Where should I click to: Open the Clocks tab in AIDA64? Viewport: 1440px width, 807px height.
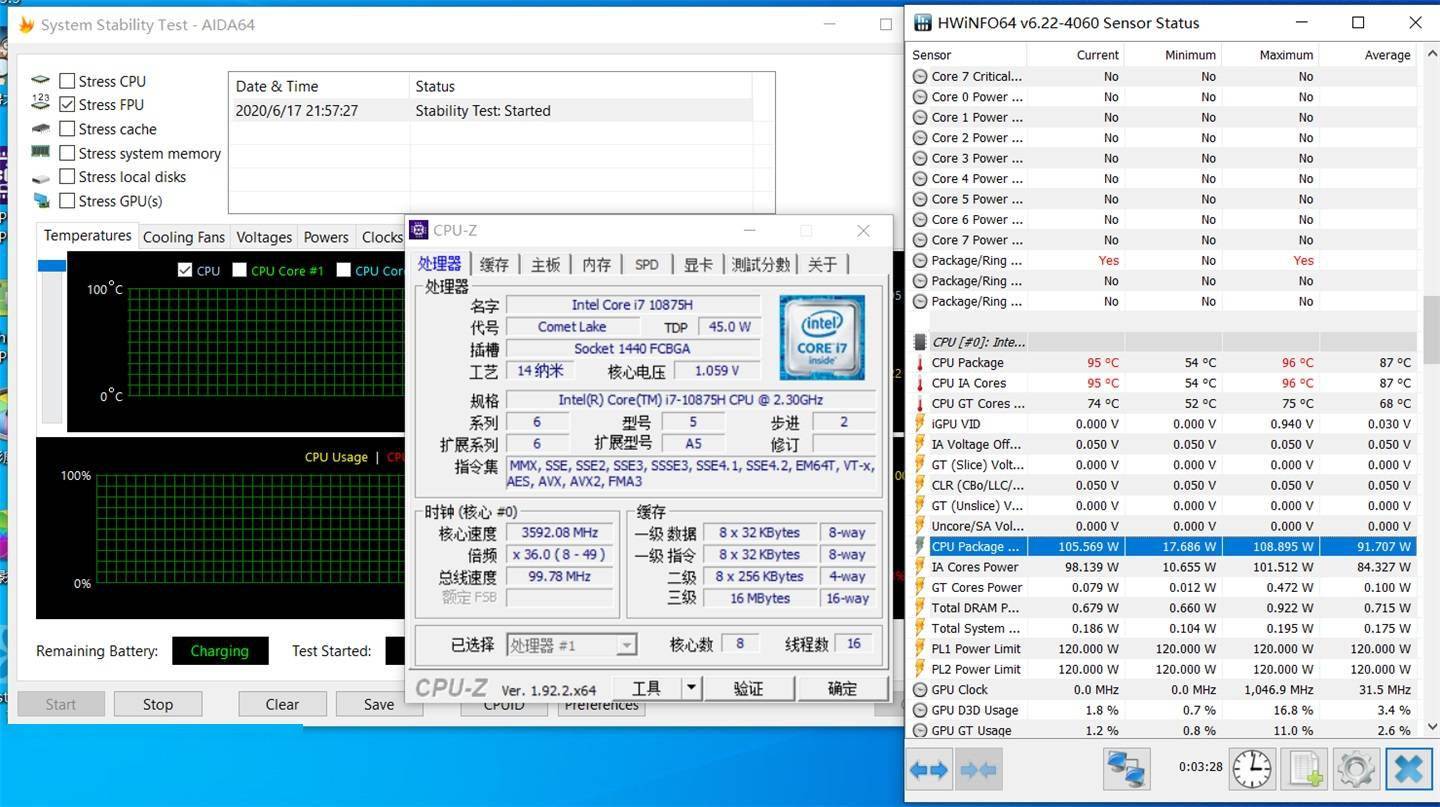381,237
